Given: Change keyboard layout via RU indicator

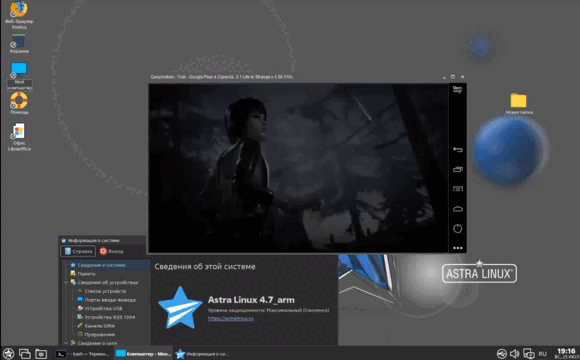Looking at the screenshot, I should coord(543,354).
